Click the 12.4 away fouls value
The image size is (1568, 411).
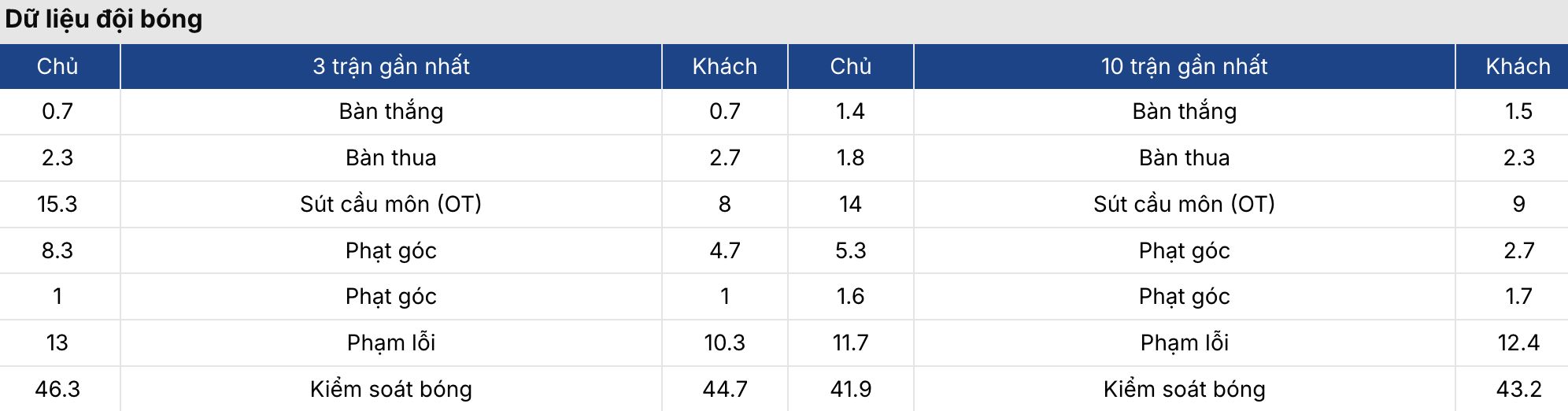(1518, 342)
